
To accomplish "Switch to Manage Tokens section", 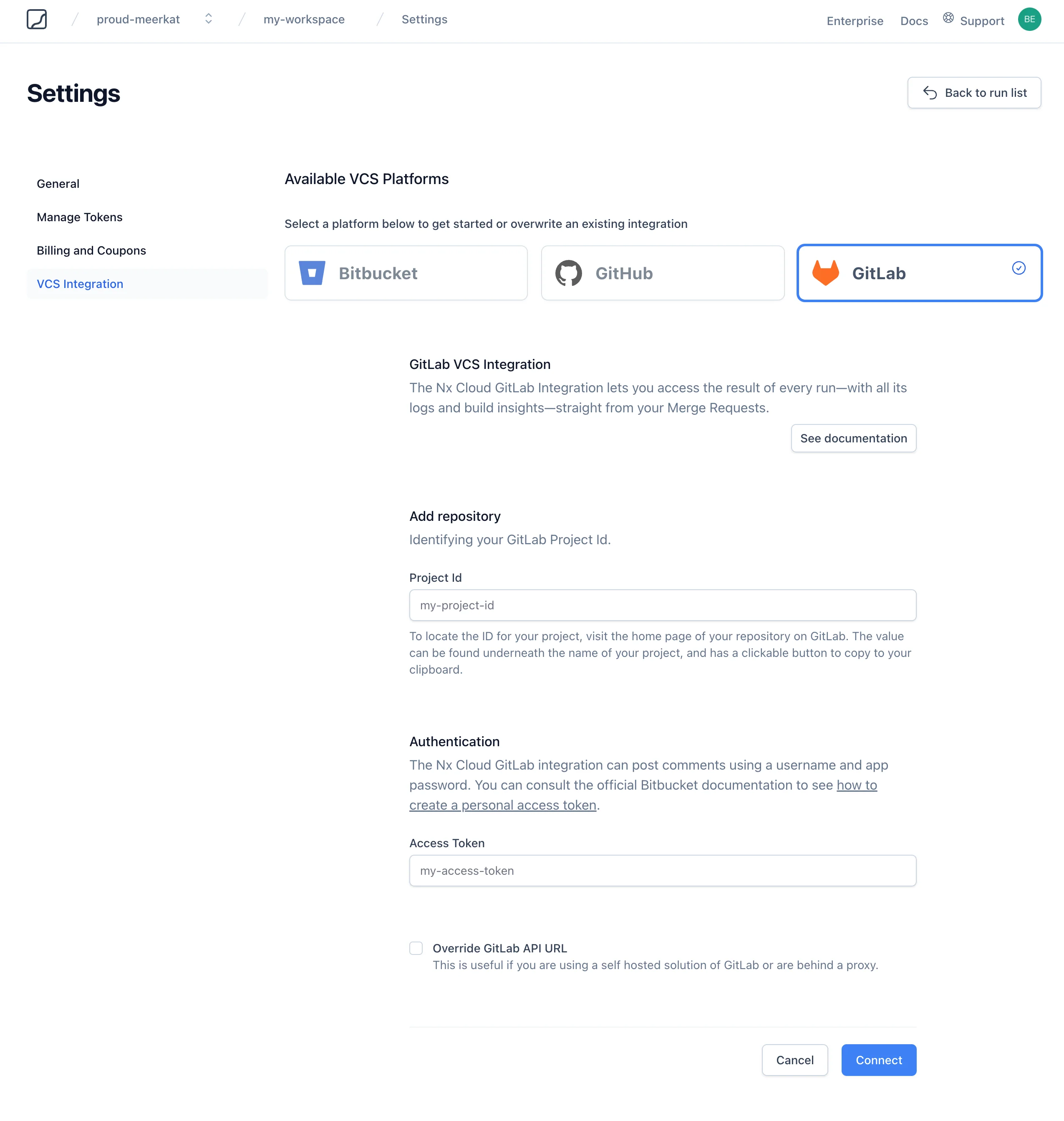I will [79, 217].
